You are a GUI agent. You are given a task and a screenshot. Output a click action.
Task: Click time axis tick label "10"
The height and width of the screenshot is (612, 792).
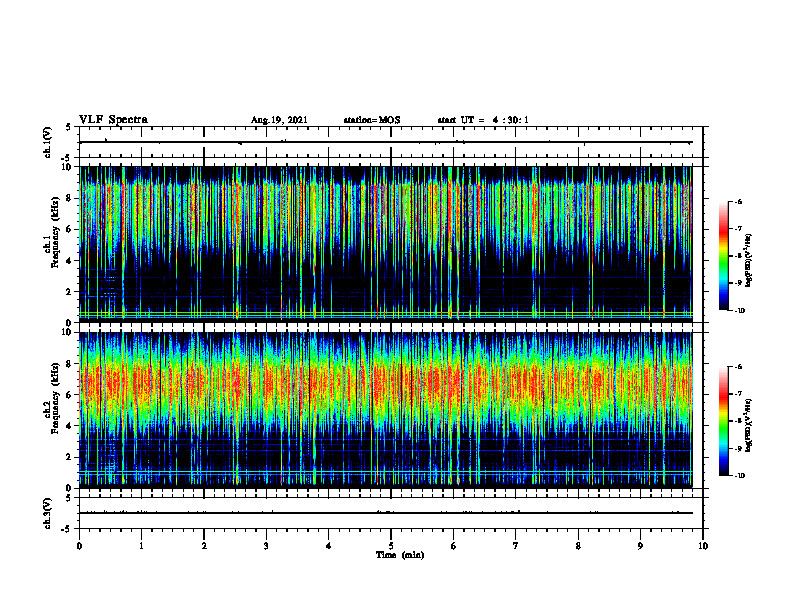(x=703, y=546)
